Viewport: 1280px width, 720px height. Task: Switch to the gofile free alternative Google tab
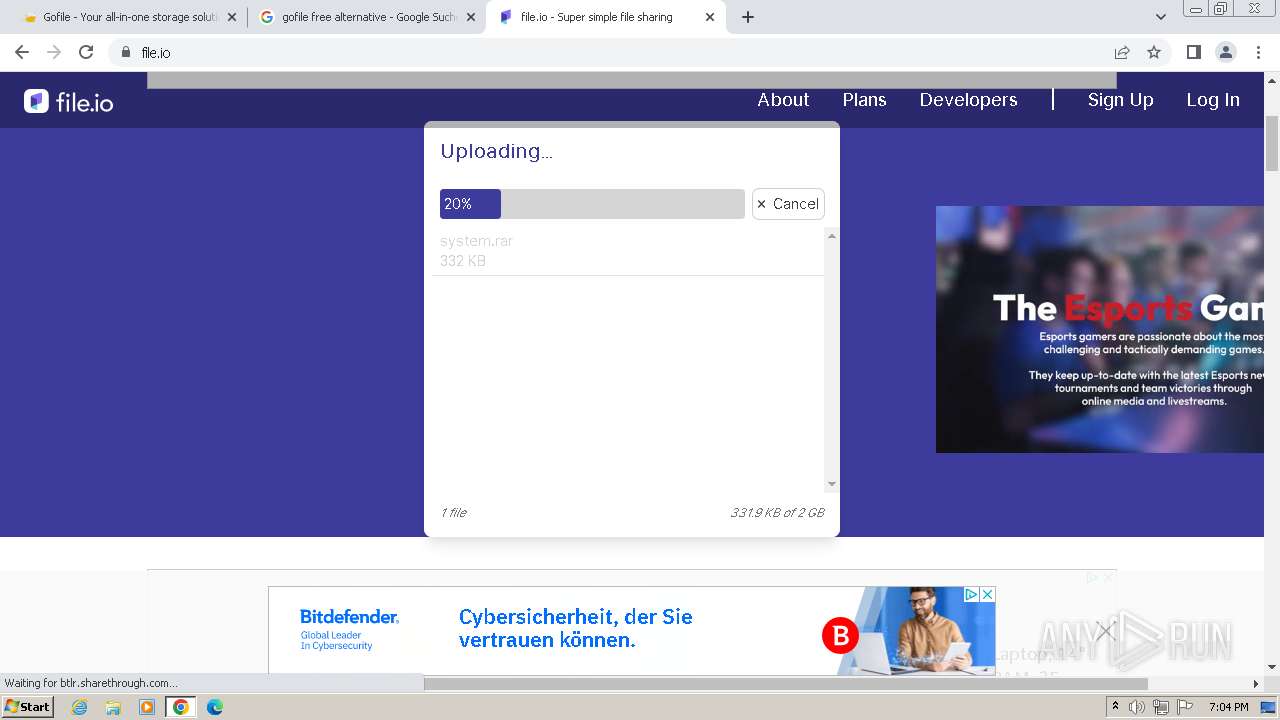367,17
